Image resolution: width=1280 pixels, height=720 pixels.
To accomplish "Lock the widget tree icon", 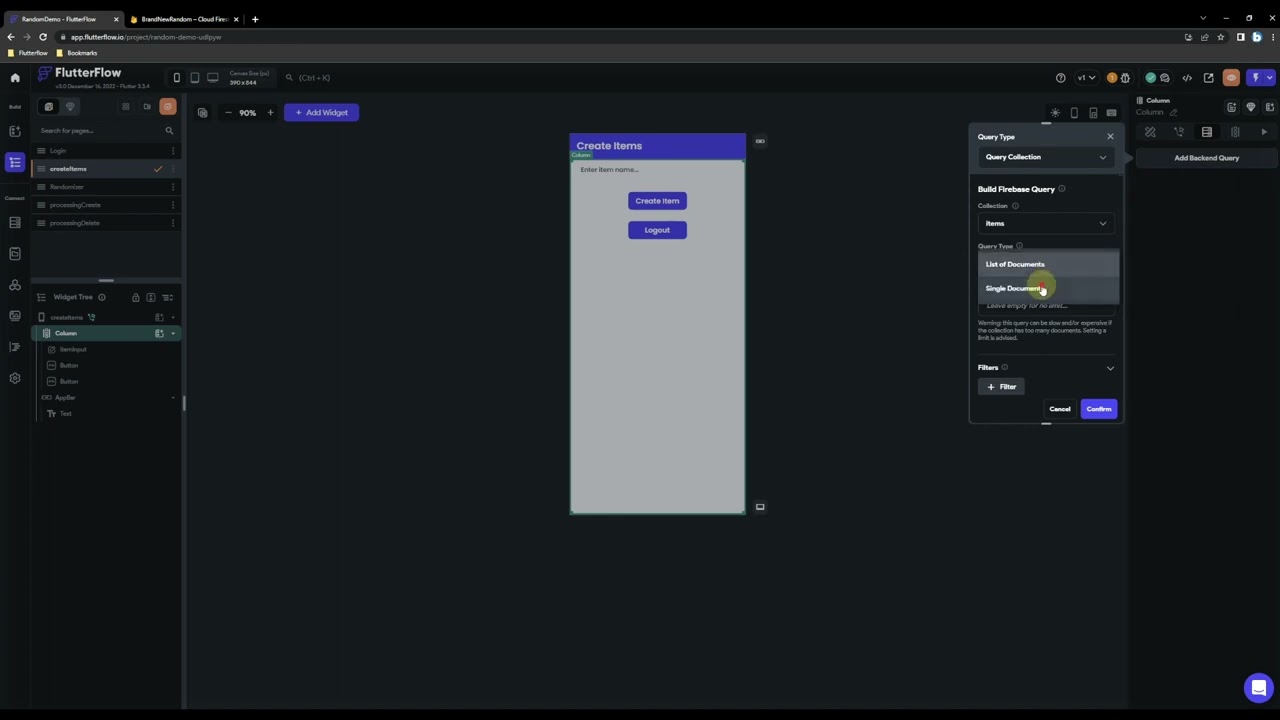I will [135, 297].
